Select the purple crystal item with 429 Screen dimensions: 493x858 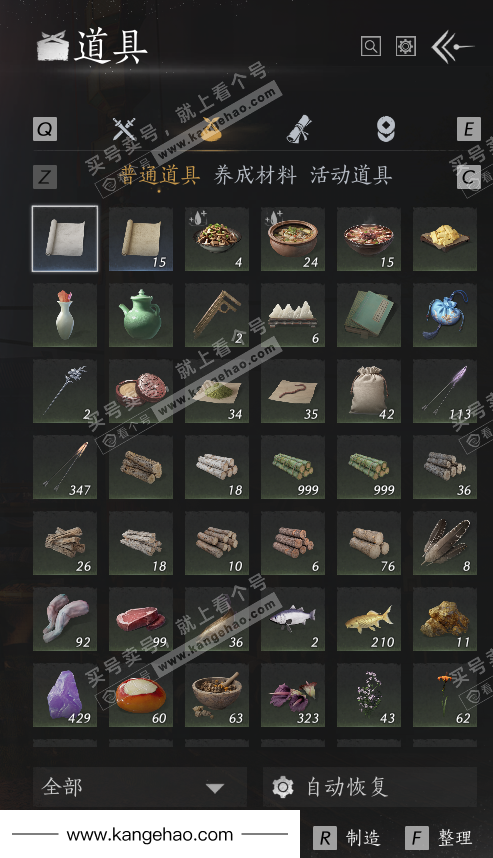coord(65,695)
